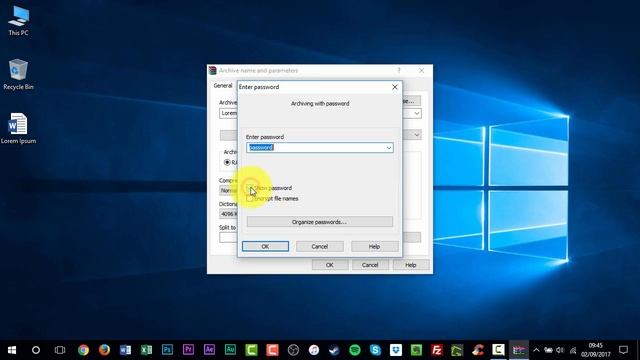
Task: Open Task View on the taskbar
Action: point(60,350)
